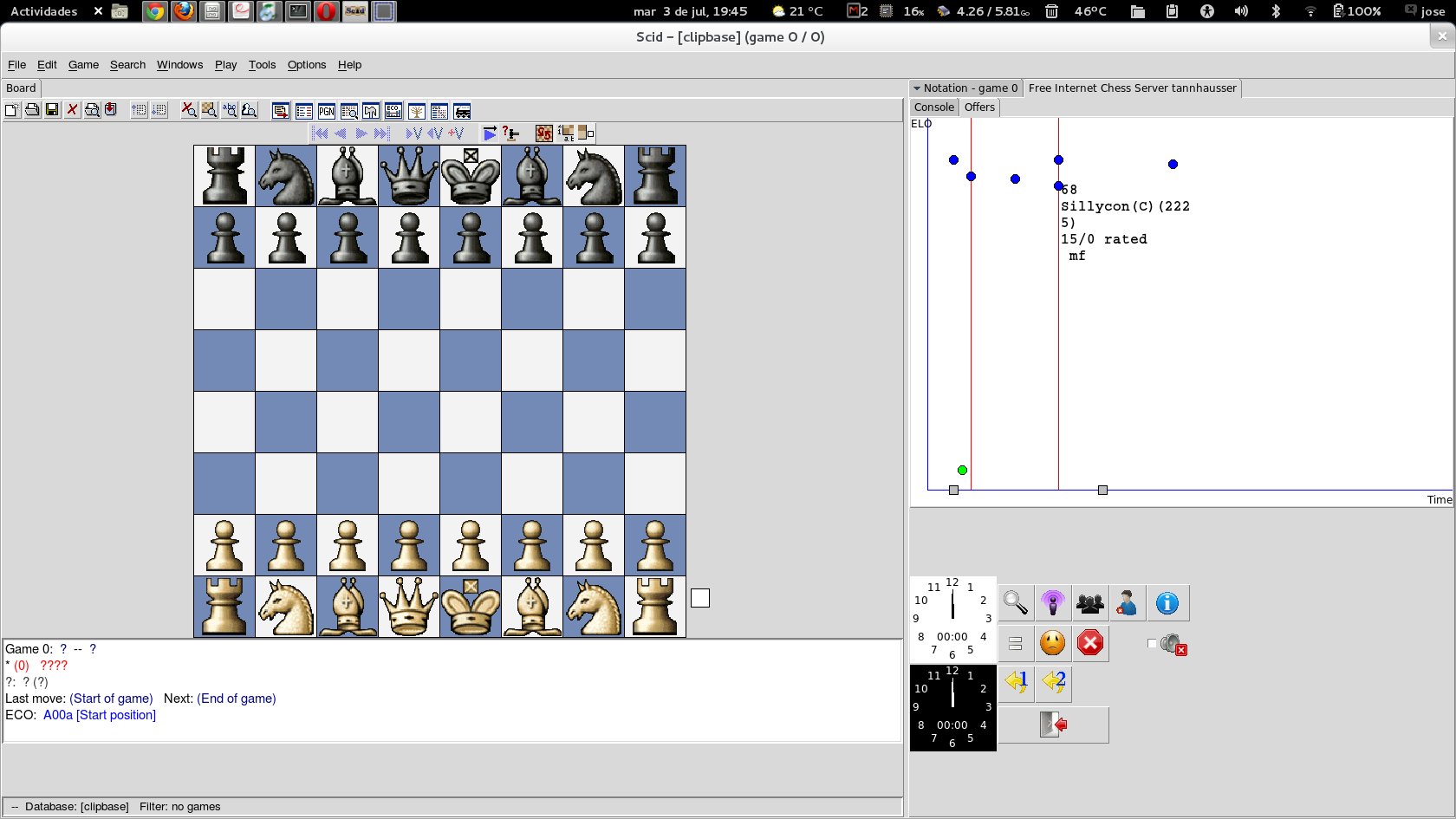Click the takeback 1 move button
Image resolution: width=1456 pixels, height=819 pixels.
[1016, 683]
